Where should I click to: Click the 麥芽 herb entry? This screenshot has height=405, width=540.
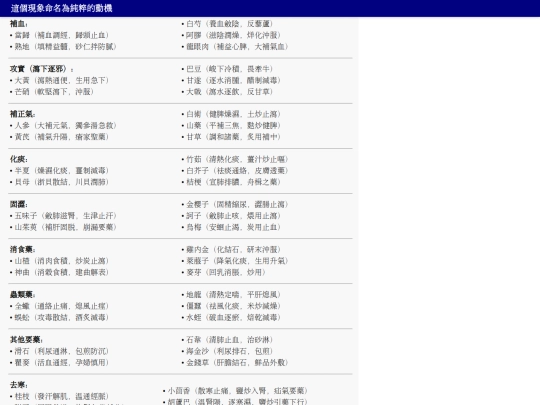[x=224, y=272]
